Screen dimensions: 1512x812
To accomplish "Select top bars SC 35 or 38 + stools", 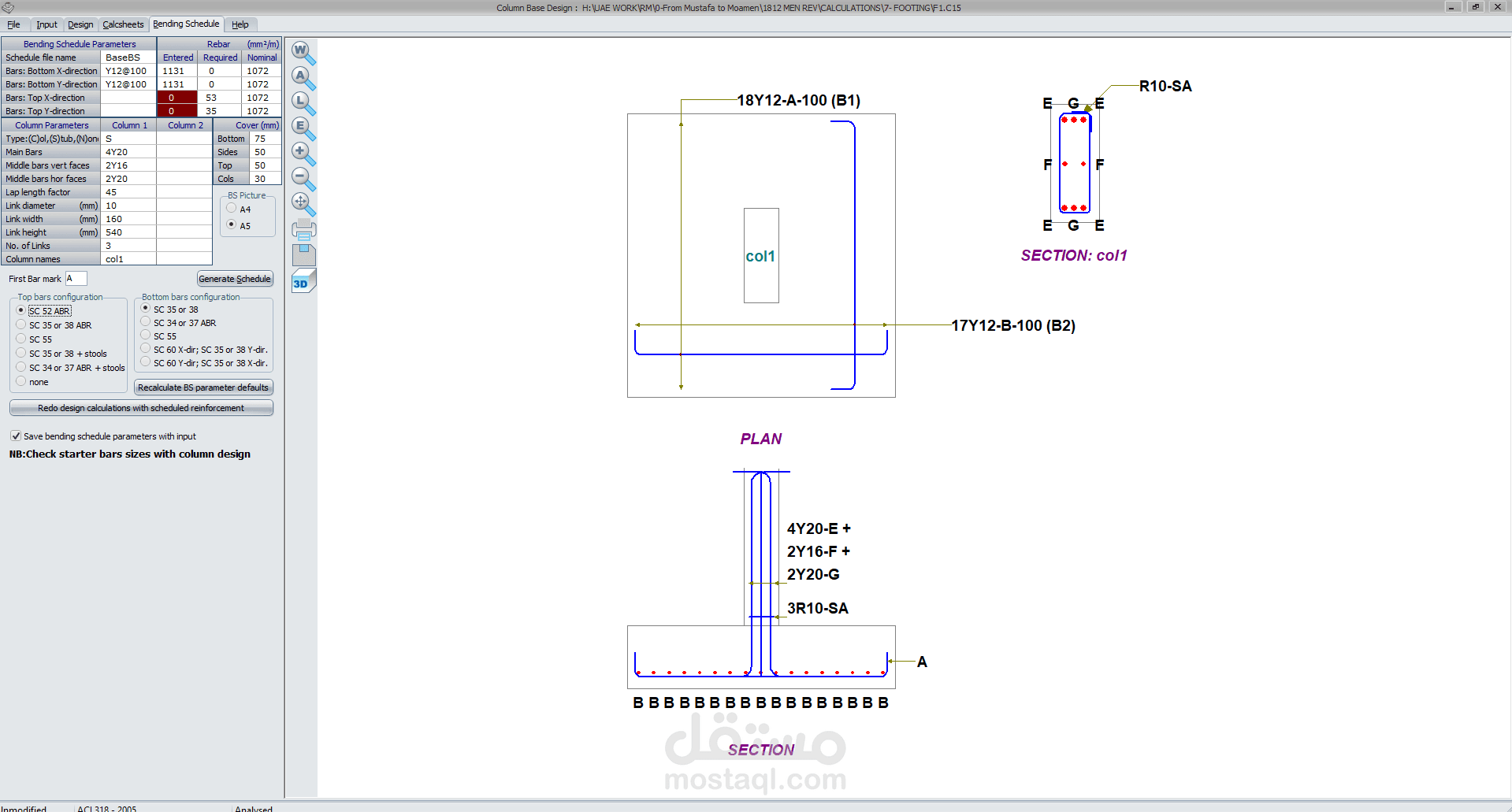I will point(21,353).
